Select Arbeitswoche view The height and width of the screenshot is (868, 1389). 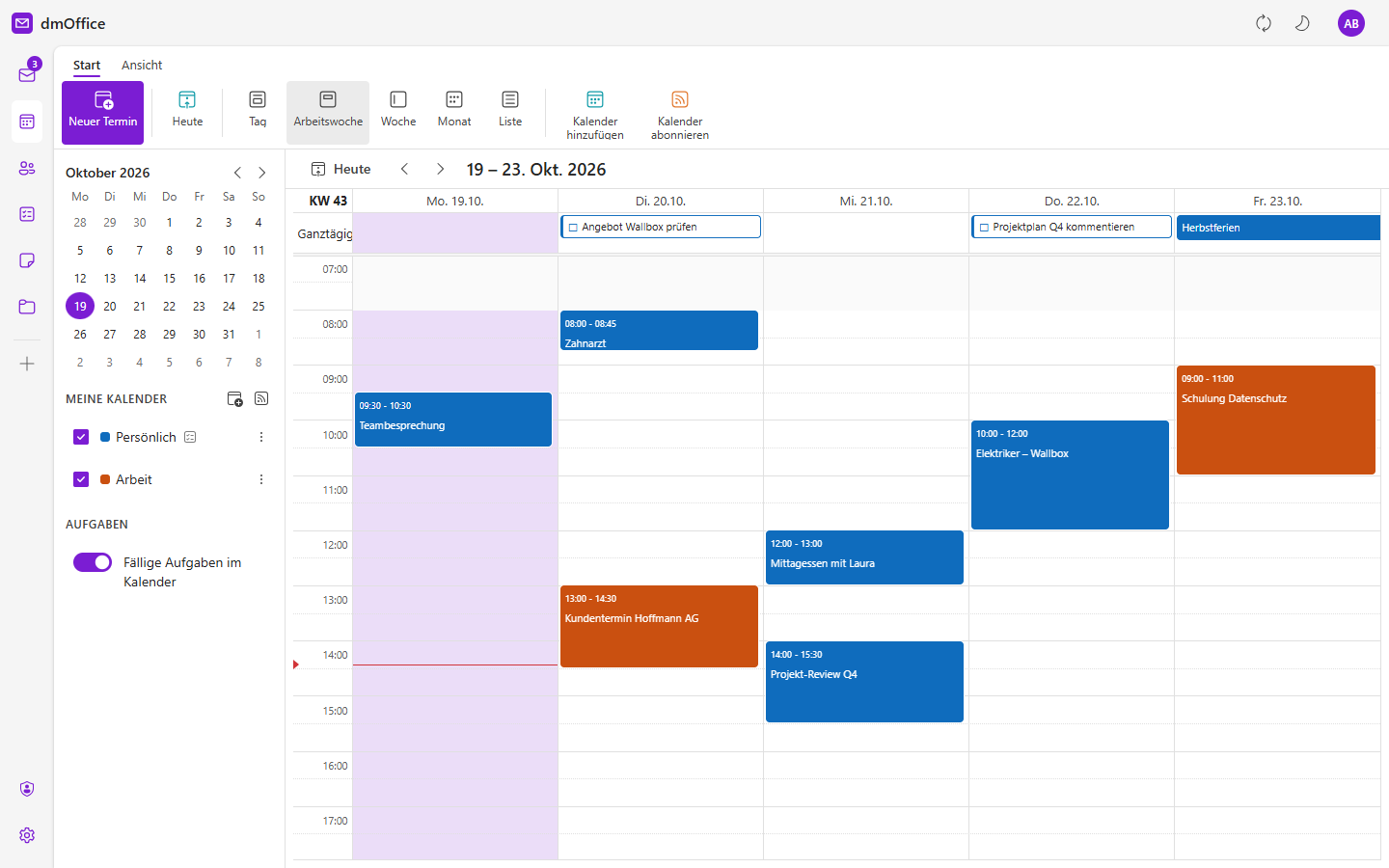pyautogui.click(x=328, y=112)
